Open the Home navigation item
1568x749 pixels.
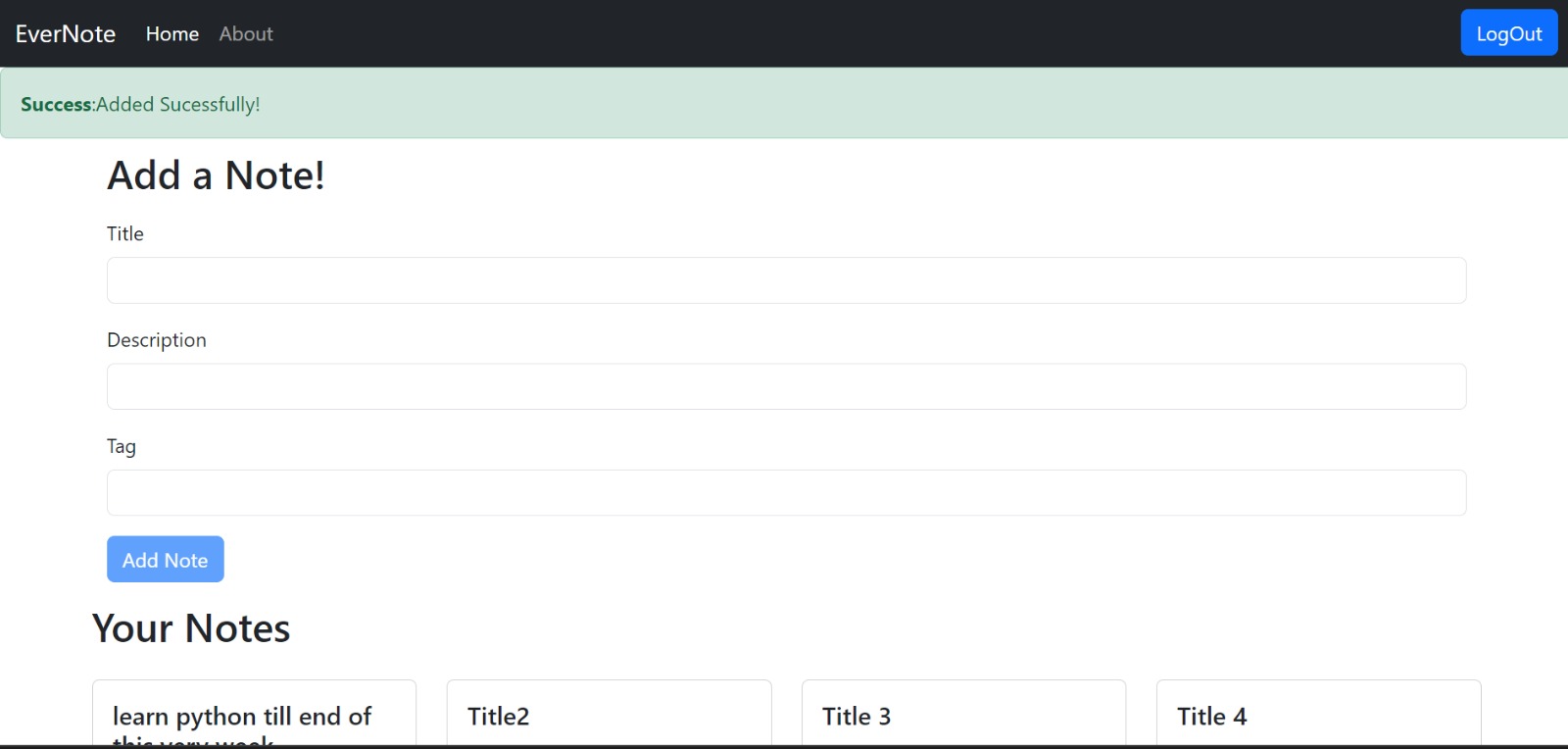[172, 33]
